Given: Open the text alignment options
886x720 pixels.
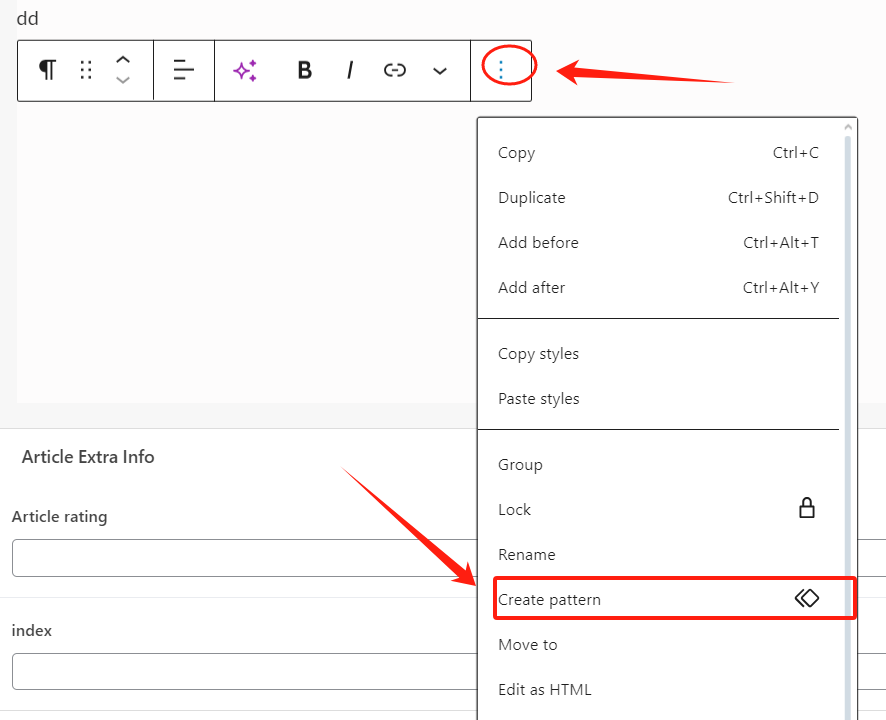Looking at the screenshot, I should (184, 70).
